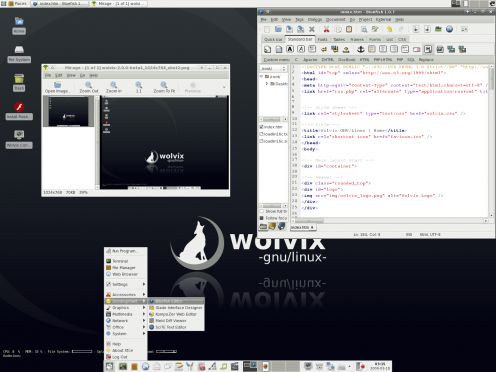Image resolution: width=496 pixels, height=372 pixels.
Task: Click the Bluefish vertical scrollbar
Action: [x=491, y=141]
